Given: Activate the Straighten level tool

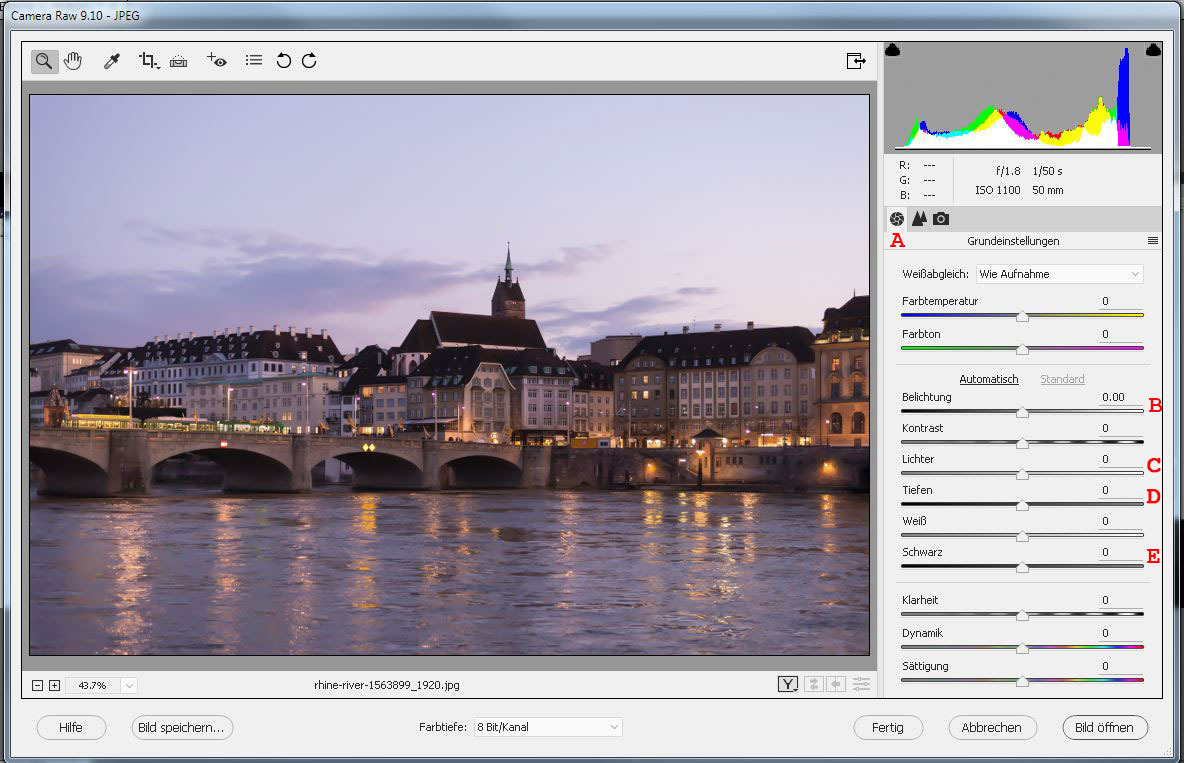Looking at the screenshot, I should click(x=178, y=61).
